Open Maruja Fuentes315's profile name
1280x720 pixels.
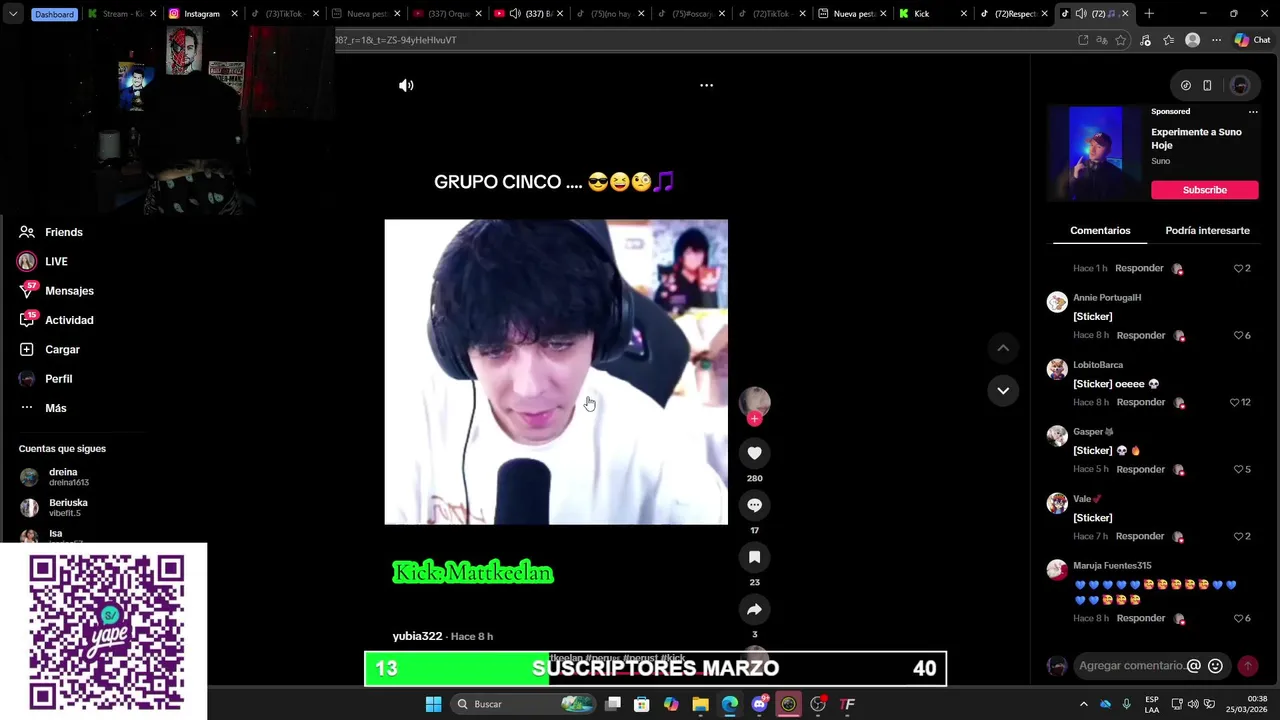click(x=1112, y=566)
